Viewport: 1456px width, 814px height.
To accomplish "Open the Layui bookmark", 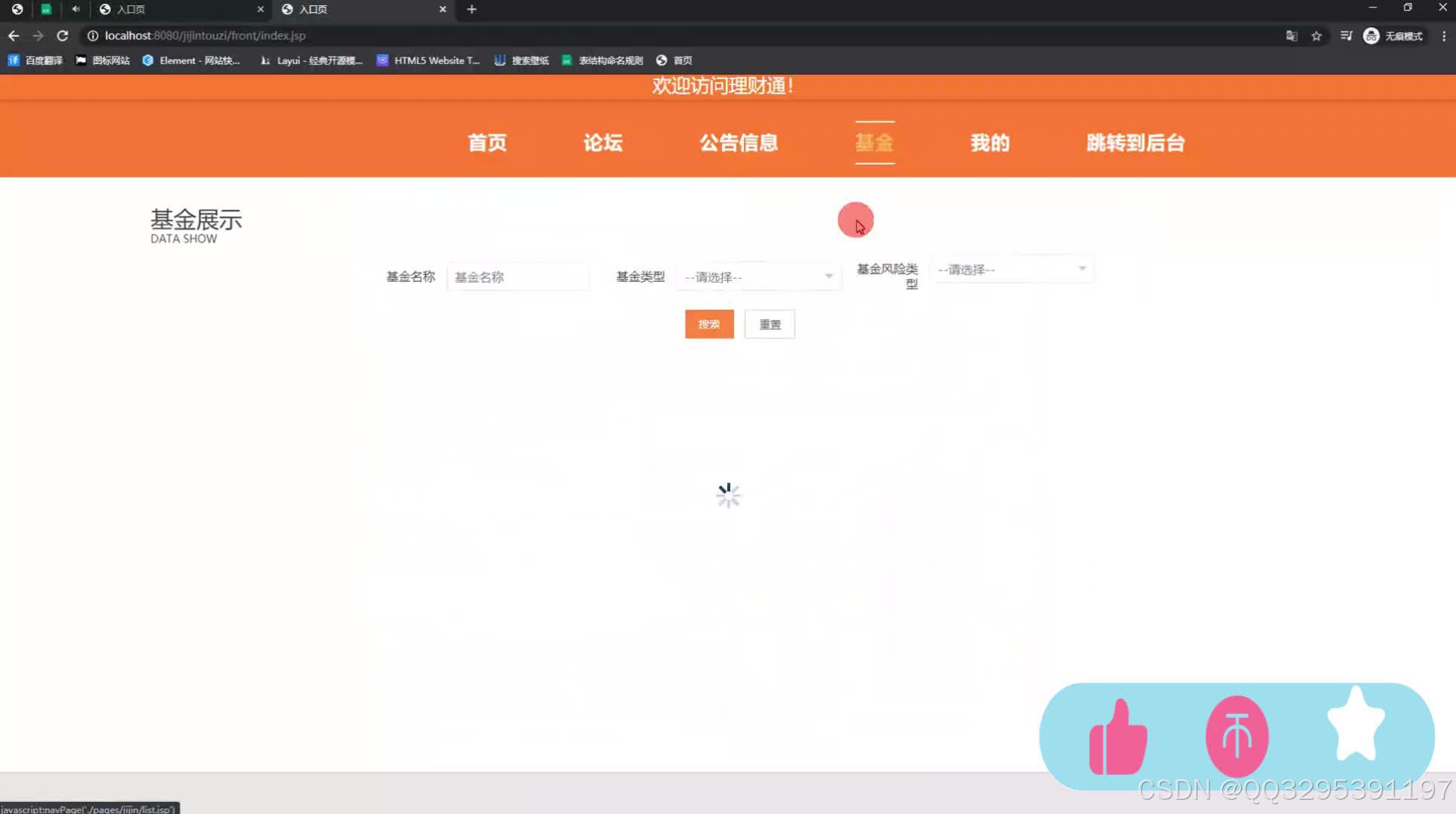I will pos(311,60).
